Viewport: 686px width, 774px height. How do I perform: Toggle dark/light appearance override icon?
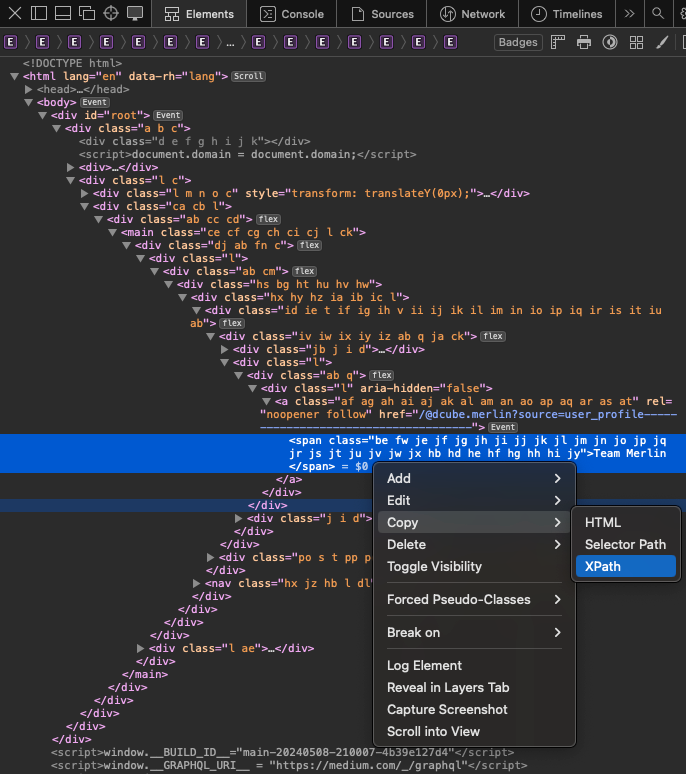point(610,42)
